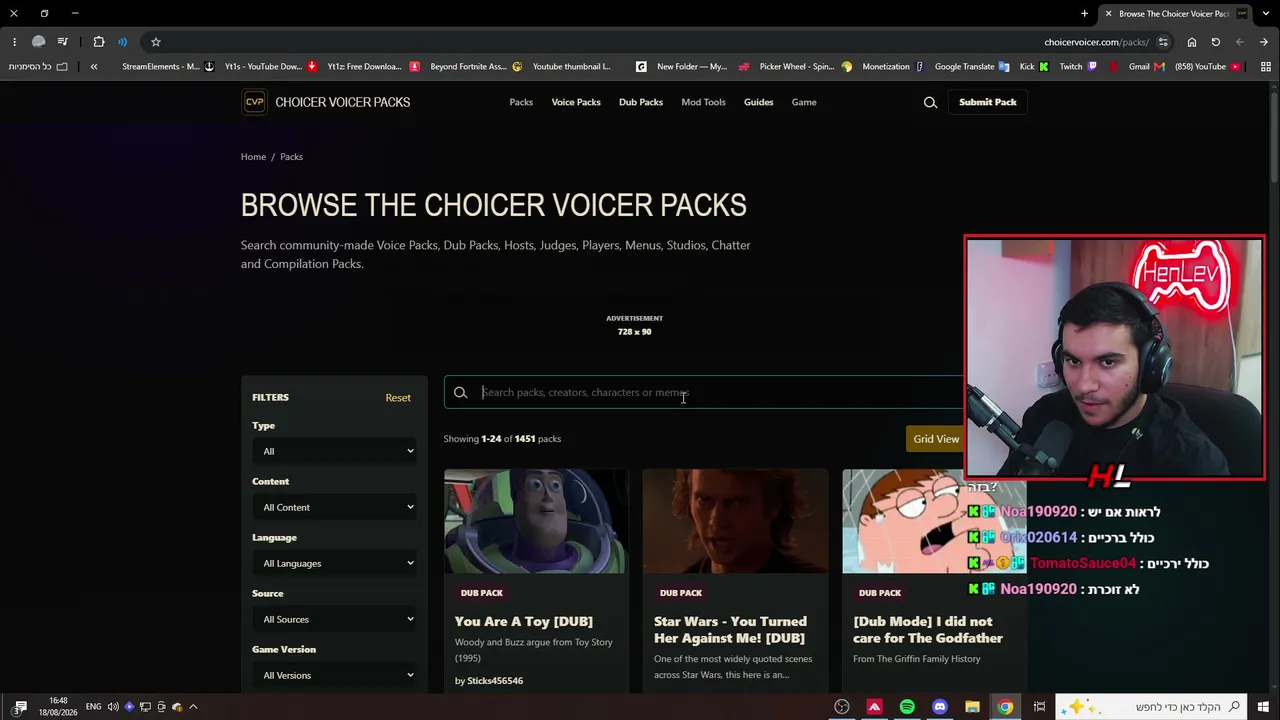Screen dimensions: 1280x720
Task: Open a new tab with the plus icon
Action: (x=1084, y=14)
